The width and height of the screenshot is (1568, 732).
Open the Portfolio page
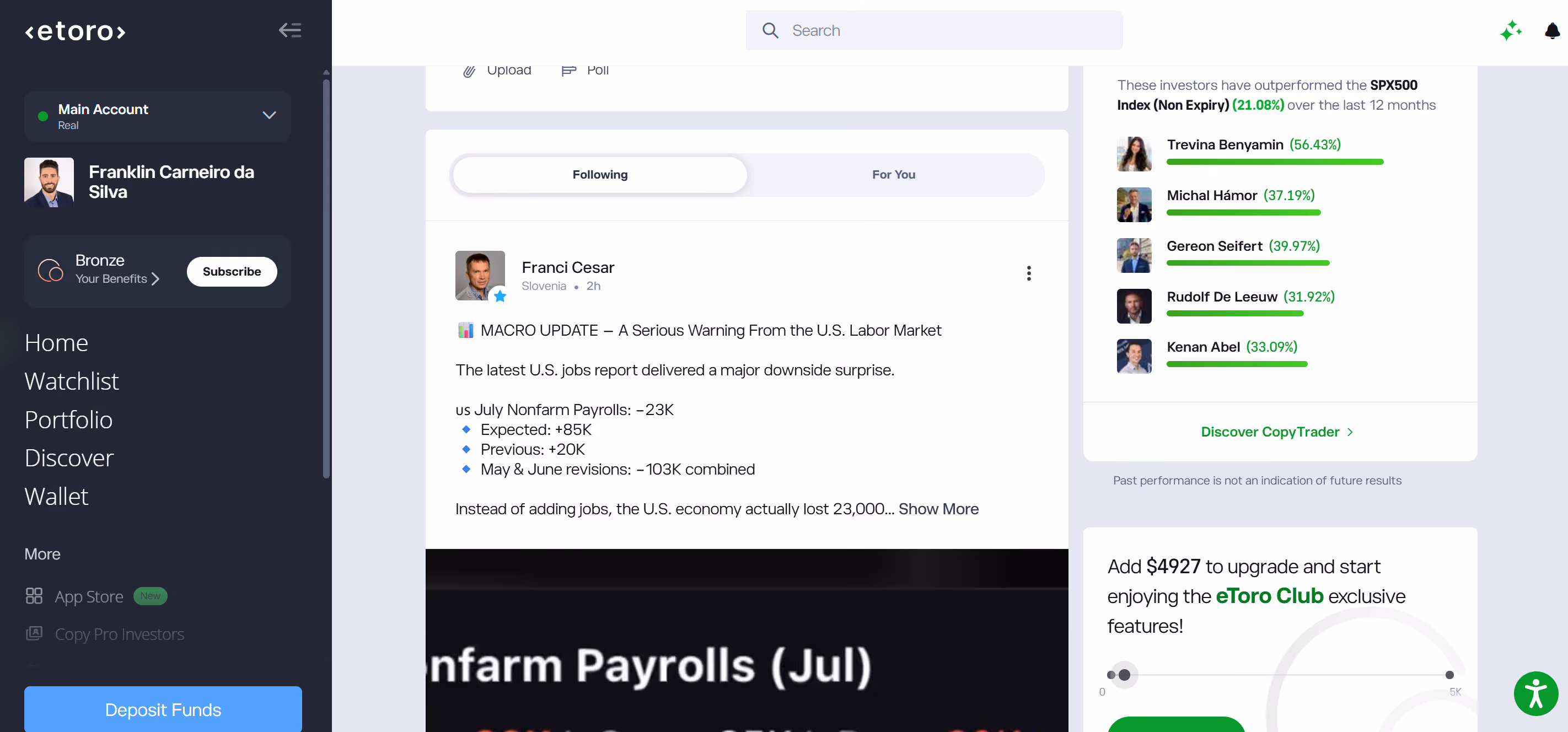pos(69,419)
